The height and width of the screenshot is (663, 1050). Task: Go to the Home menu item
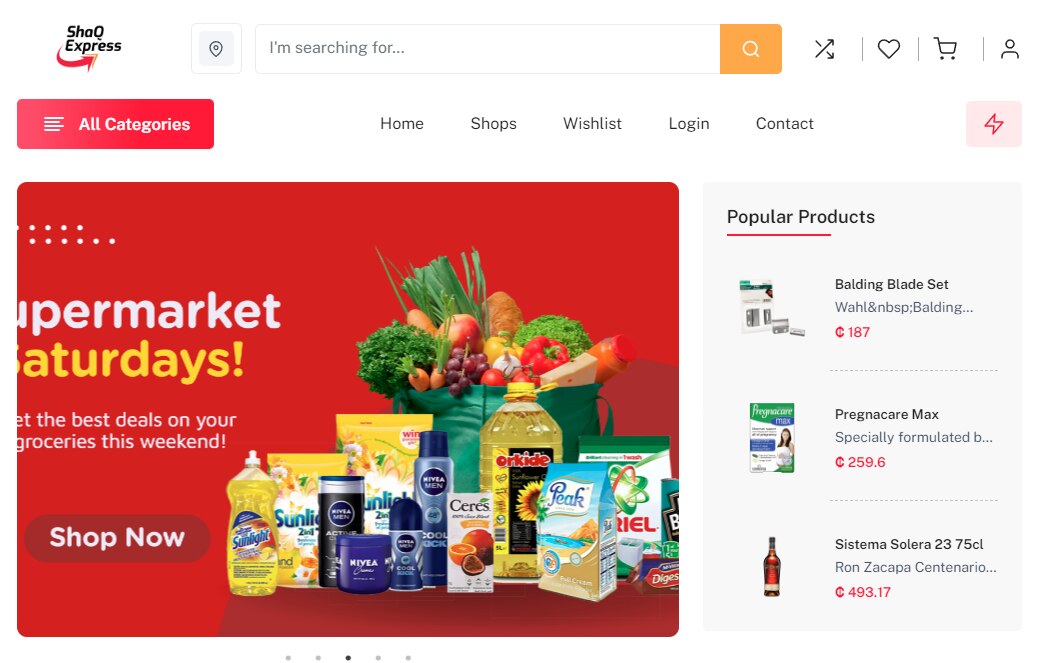[402, 124]
